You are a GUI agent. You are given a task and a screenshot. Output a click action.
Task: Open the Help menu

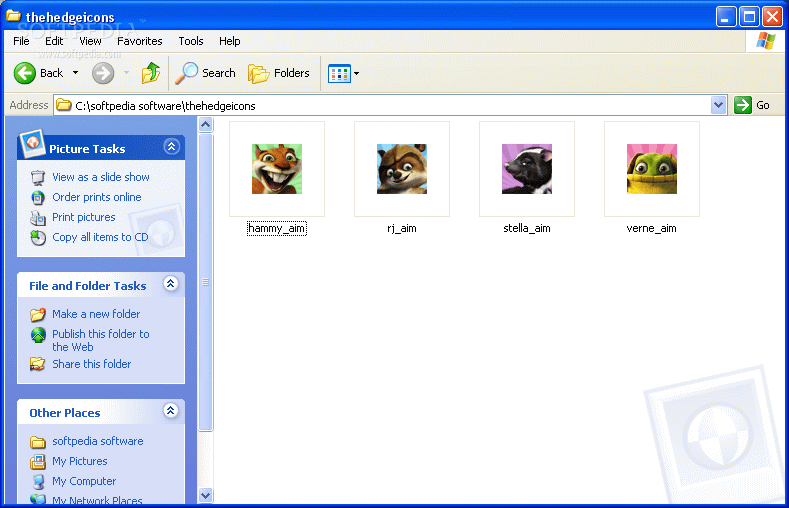[229, 41]
